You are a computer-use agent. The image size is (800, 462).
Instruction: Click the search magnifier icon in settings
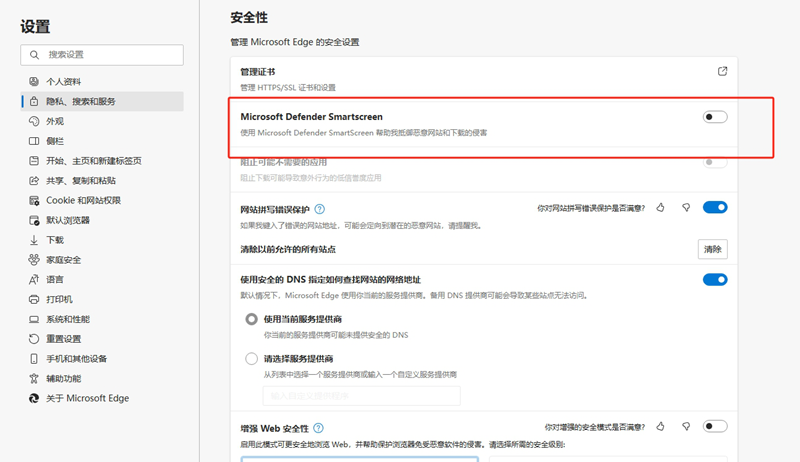point(34,55)
